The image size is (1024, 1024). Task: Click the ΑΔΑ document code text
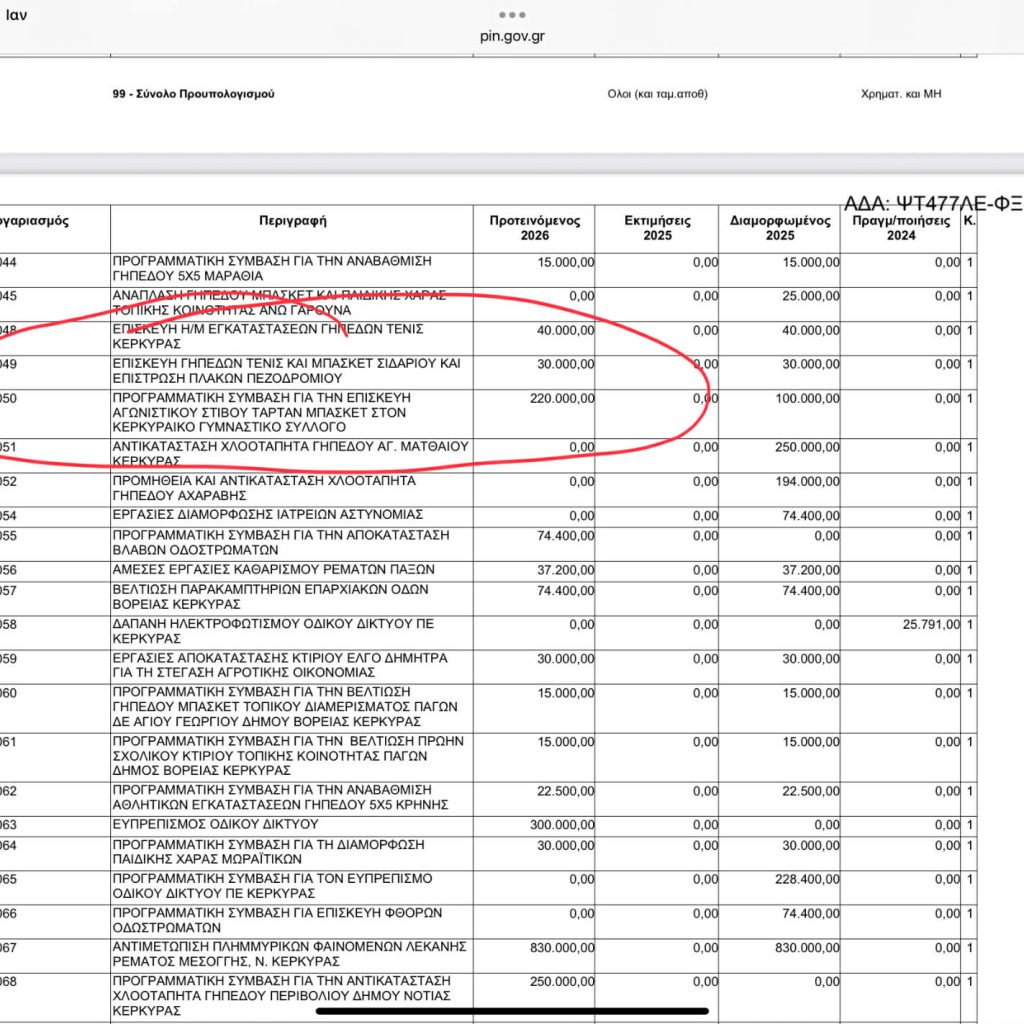pos(933,204)
